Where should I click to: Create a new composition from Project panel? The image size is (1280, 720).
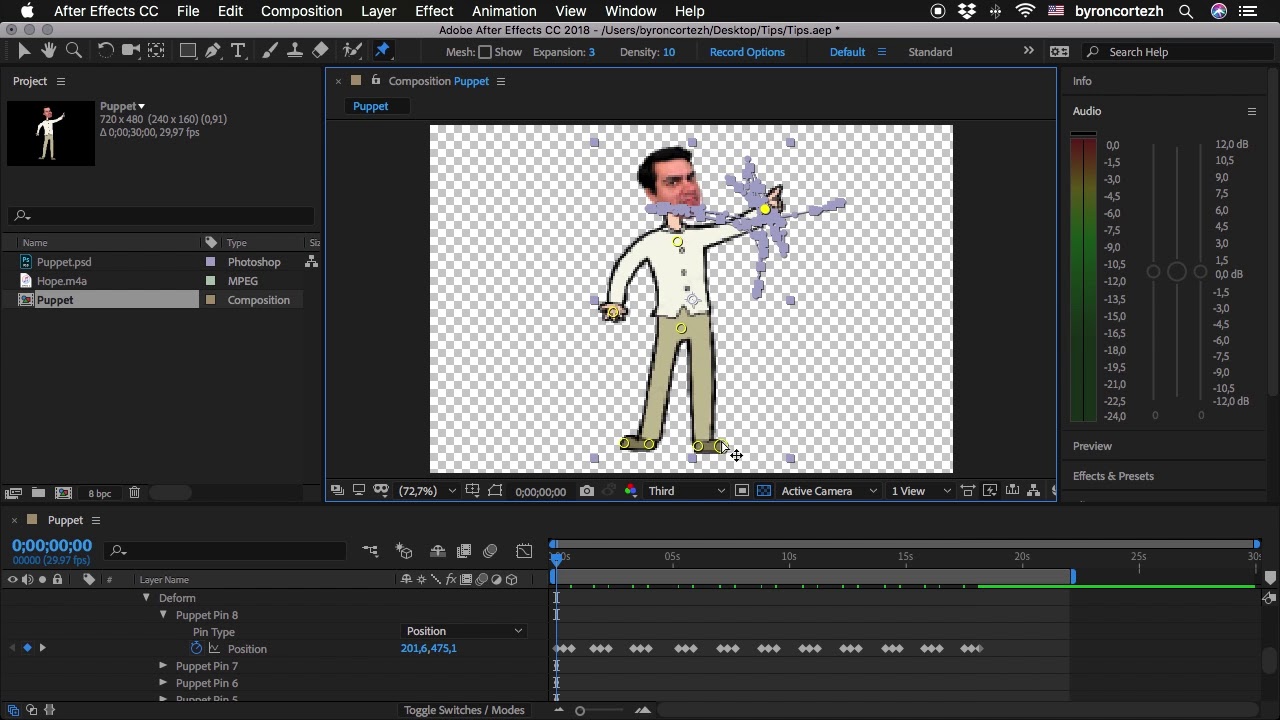click(63, 493)
